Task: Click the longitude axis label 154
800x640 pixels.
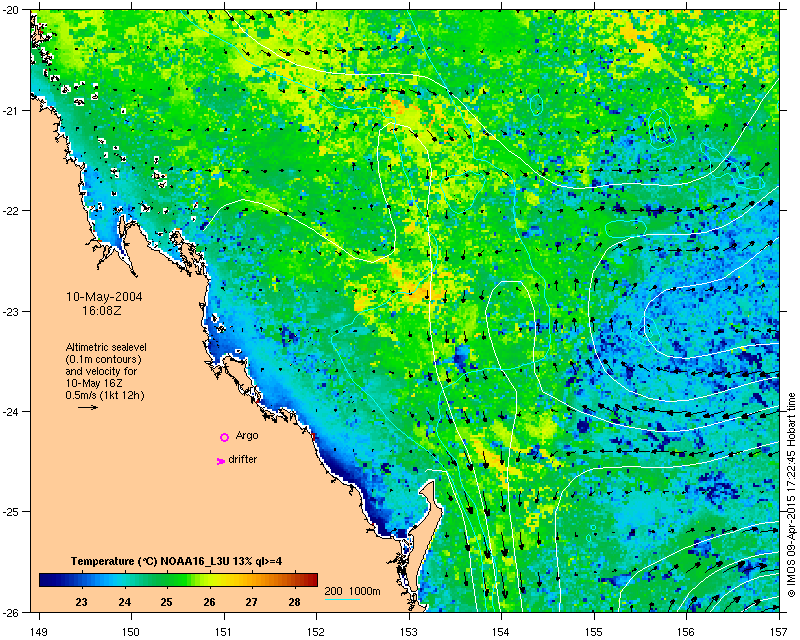Action: 502,632
